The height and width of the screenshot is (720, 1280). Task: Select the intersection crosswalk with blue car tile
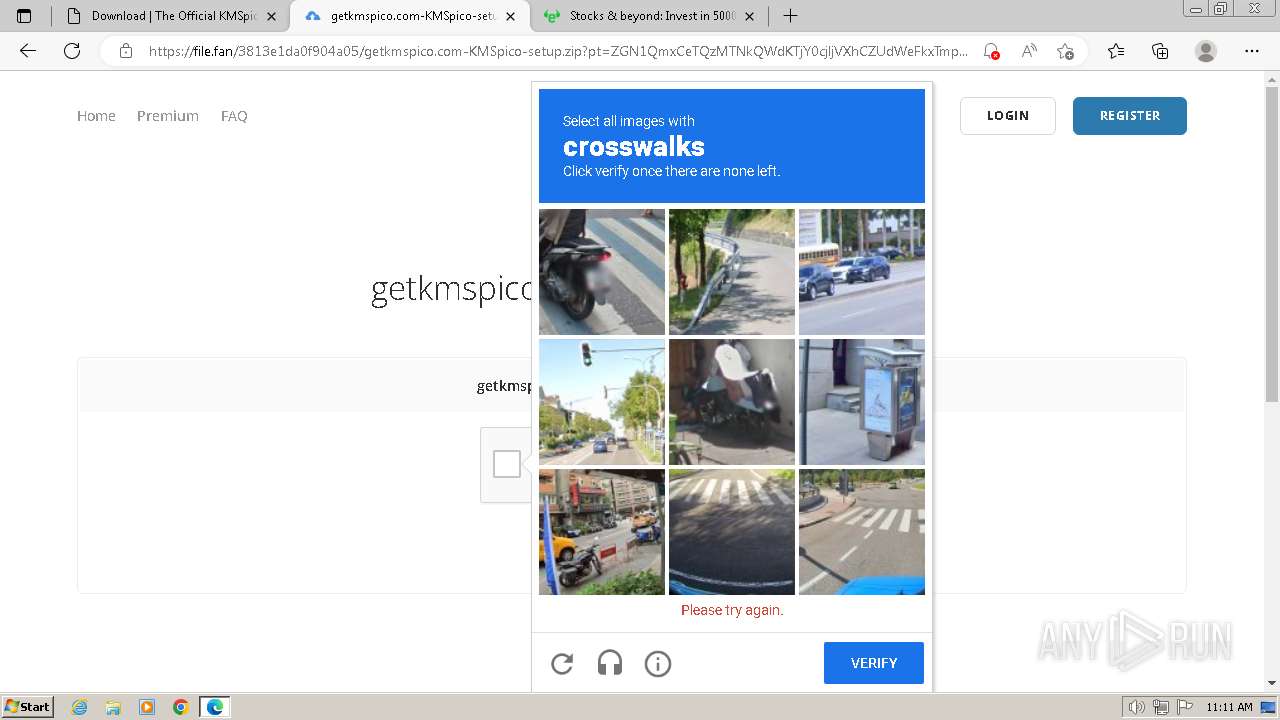click(x=862, y=532)
